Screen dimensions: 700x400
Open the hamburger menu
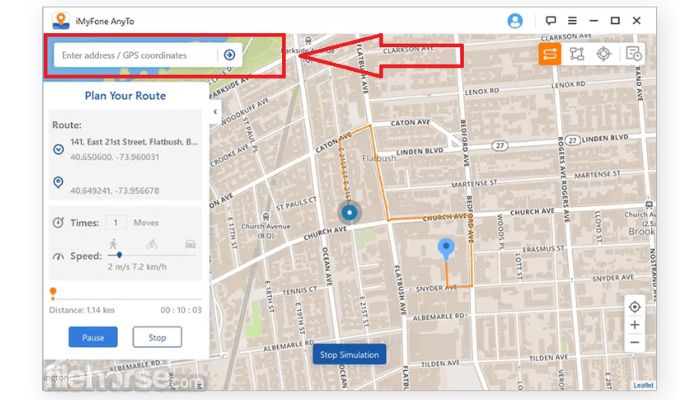(572, 21)
